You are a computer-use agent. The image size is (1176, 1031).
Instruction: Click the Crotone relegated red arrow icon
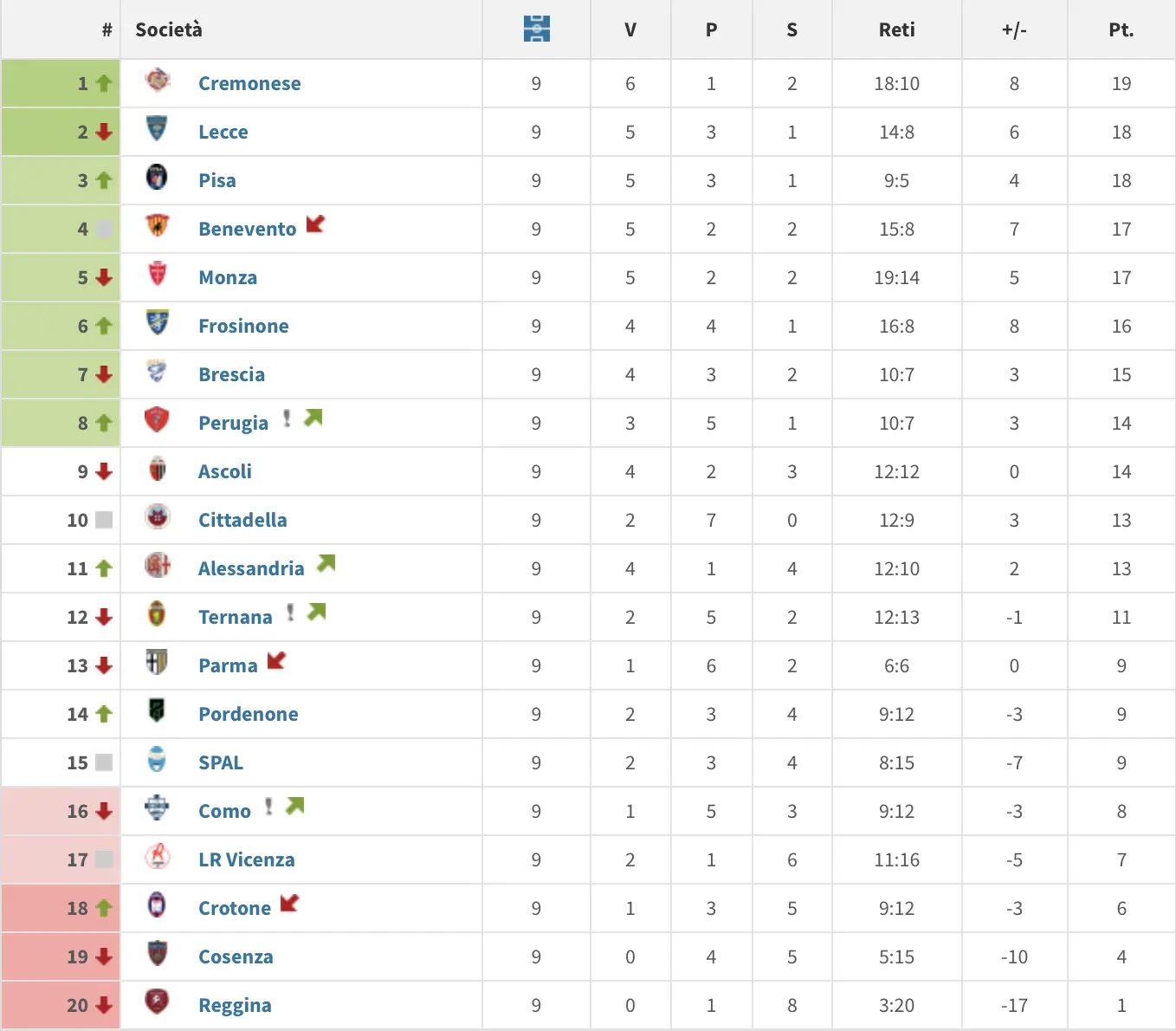pyautogui.click(x=289, y=903)
